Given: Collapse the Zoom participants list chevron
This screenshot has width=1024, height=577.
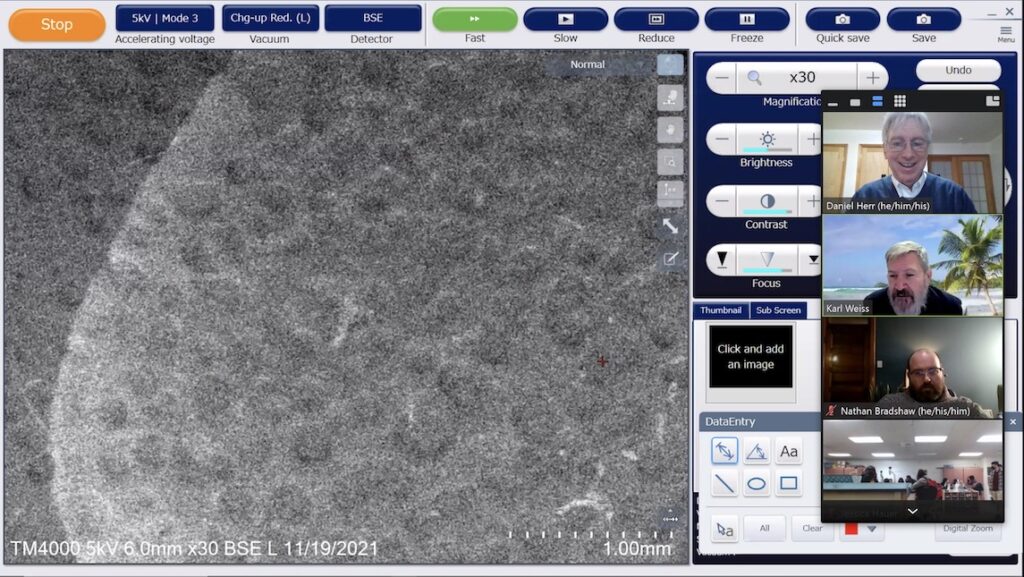Looking at the screenshot, I should pos(912,511).
